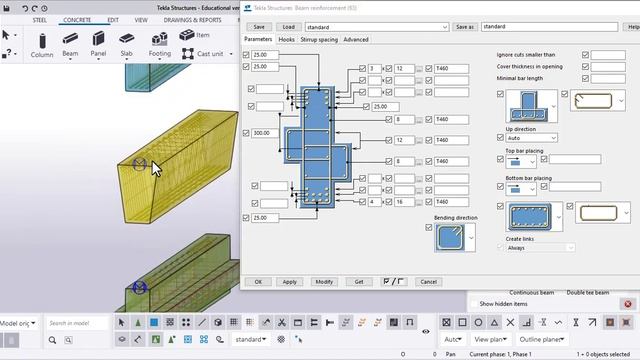
Task: Open the VIEW ribbon tab
Action: pyautogui.click(x=141, y=20)
